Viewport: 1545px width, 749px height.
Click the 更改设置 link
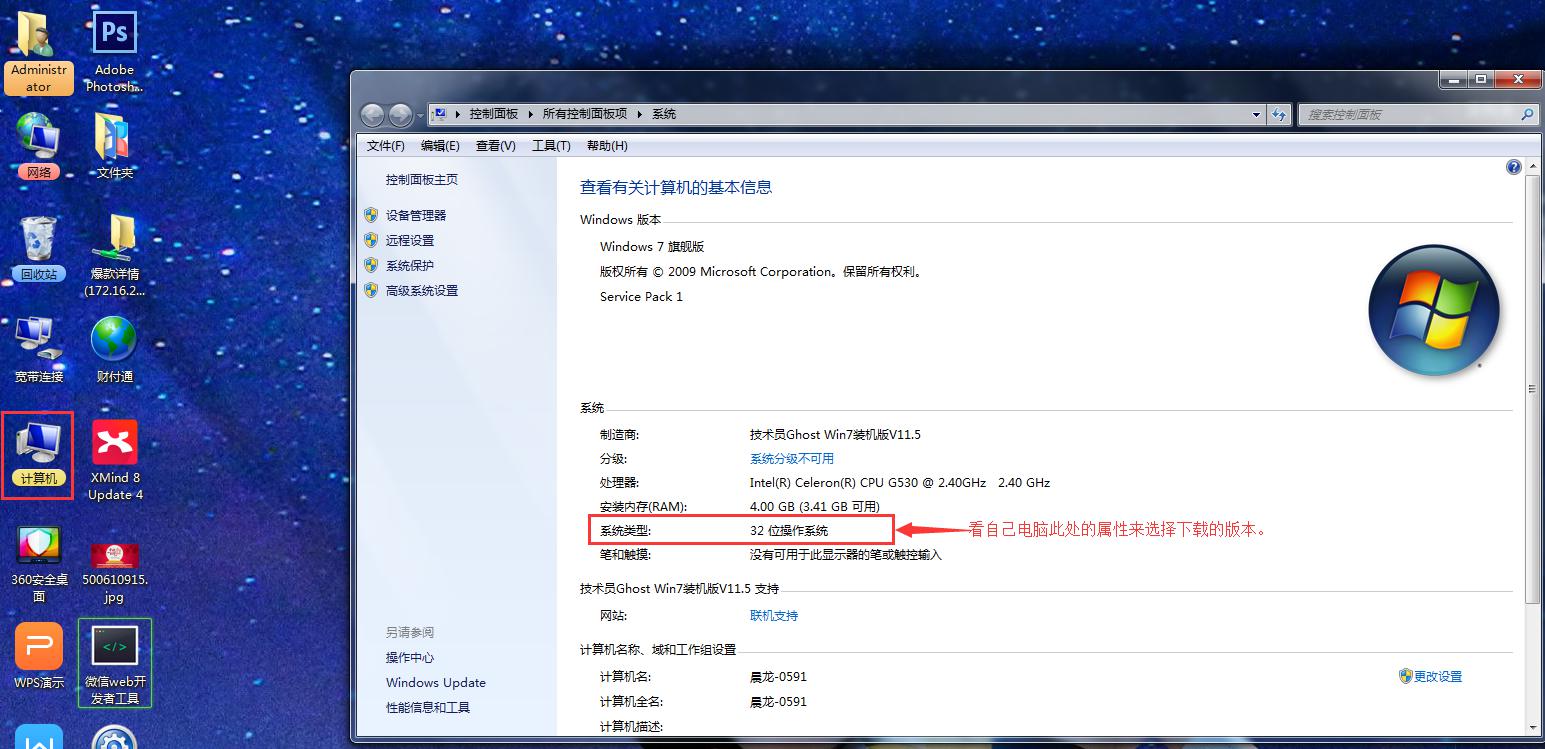tap(1437, 677)
